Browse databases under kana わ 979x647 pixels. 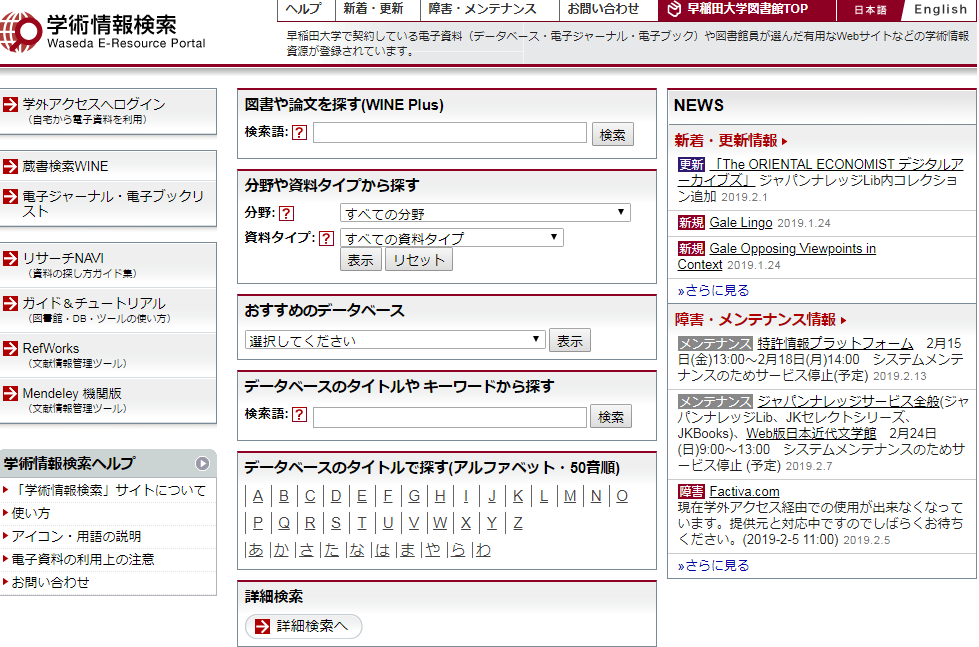[x=483, y=550]
